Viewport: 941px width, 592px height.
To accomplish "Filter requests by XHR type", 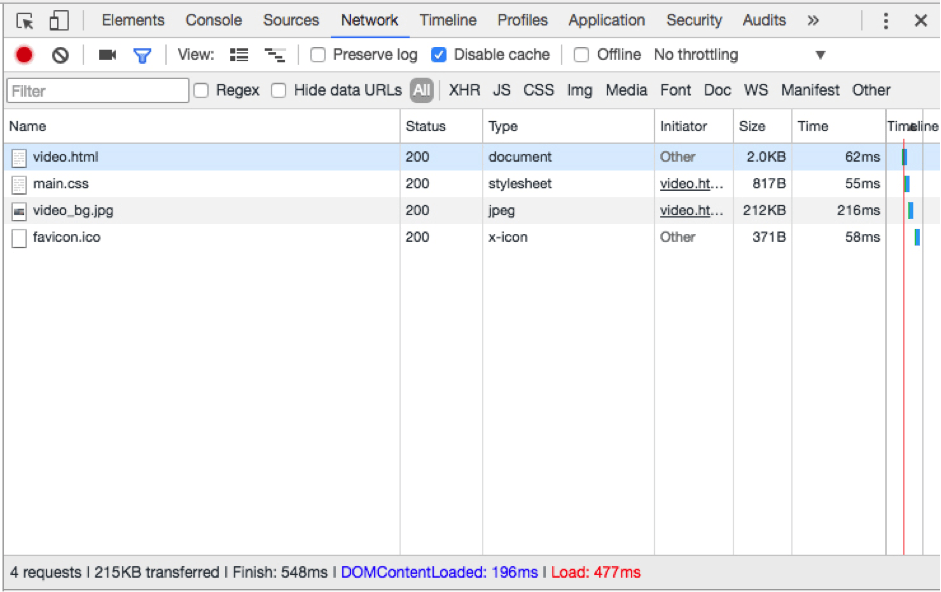I will (x=464, y=90).
